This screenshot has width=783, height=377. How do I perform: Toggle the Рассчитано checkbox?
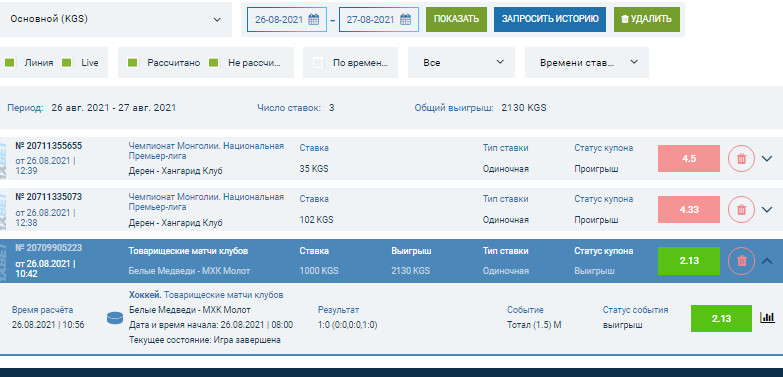(x=132, y=63)
